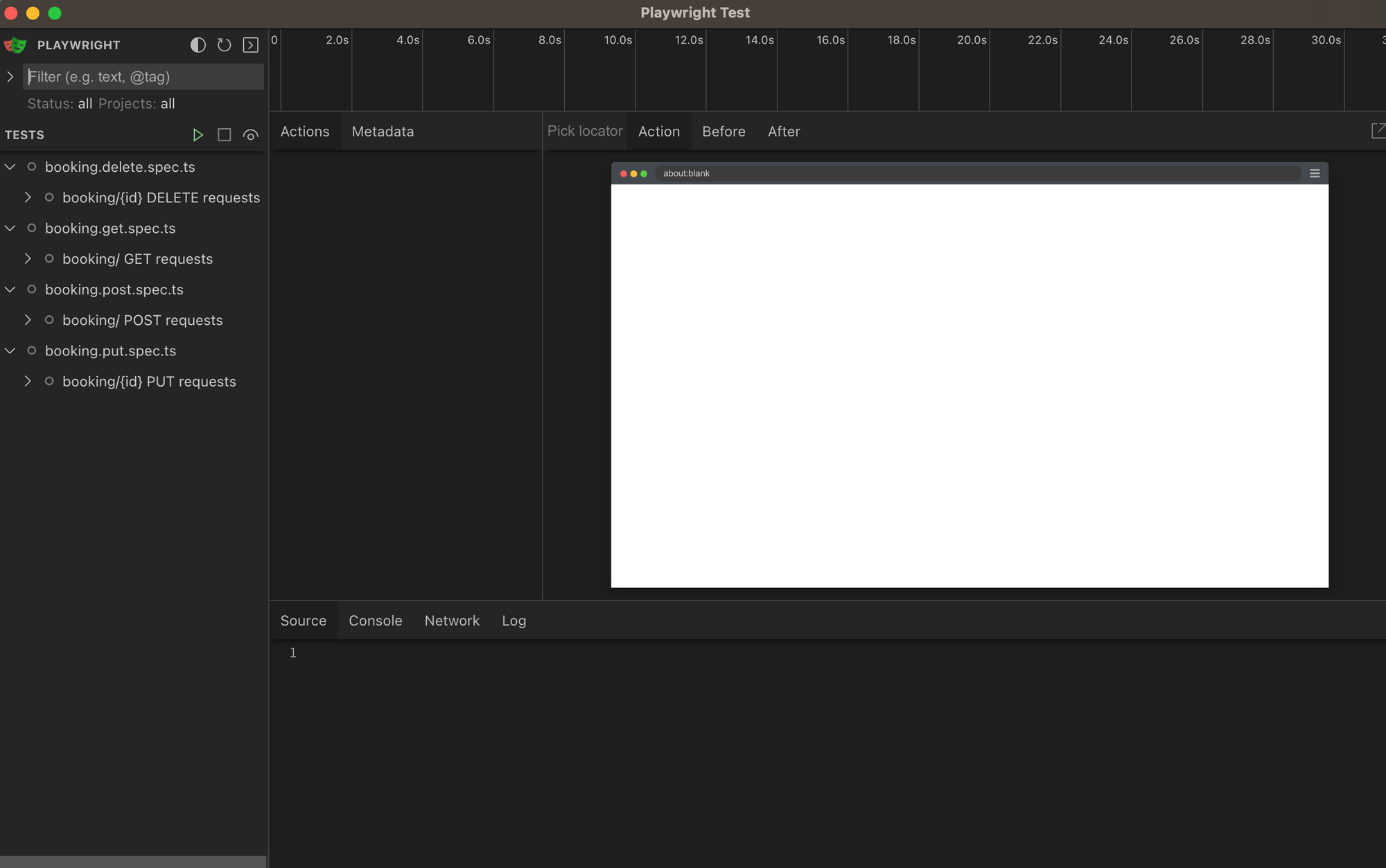This screenshot has height=868, width=1386.
Task: Toggle the output terminal icon
Action: point(250,45)
